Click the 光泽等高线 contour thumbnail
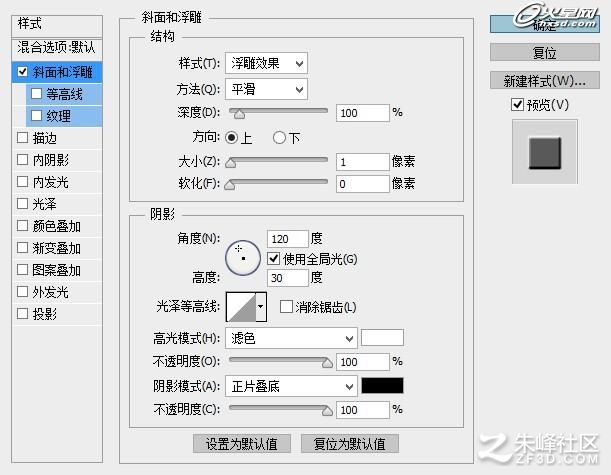The image size is (611, 475). (x=241, y=307)
